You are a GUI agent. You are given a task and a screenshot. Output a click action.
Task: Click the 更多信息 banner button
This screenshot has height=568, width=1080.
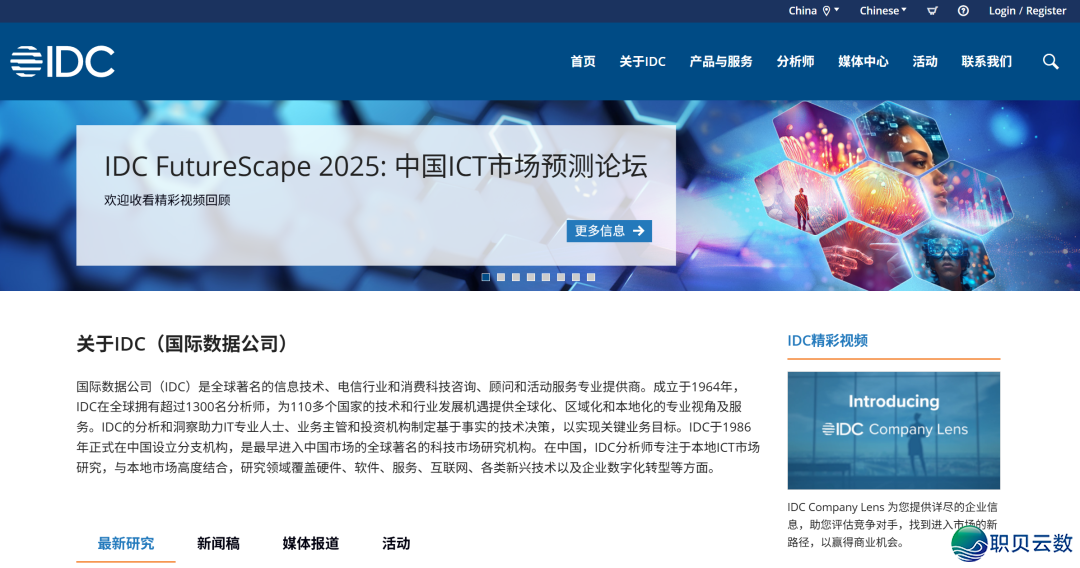coord(609,231)
